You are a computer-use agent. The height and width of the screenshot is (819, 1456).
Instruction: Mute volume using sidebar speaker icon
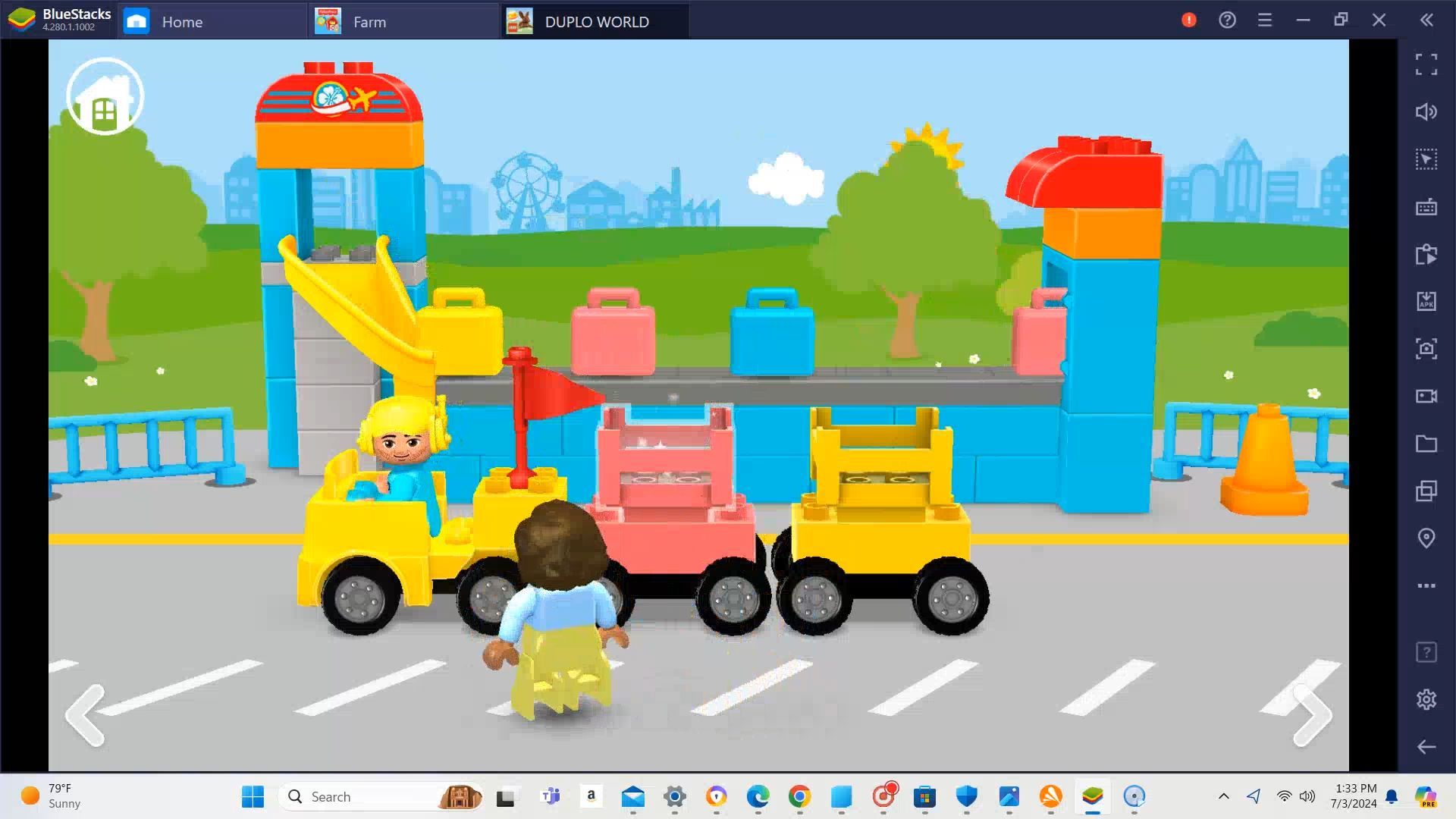[x=1426, y=112]
